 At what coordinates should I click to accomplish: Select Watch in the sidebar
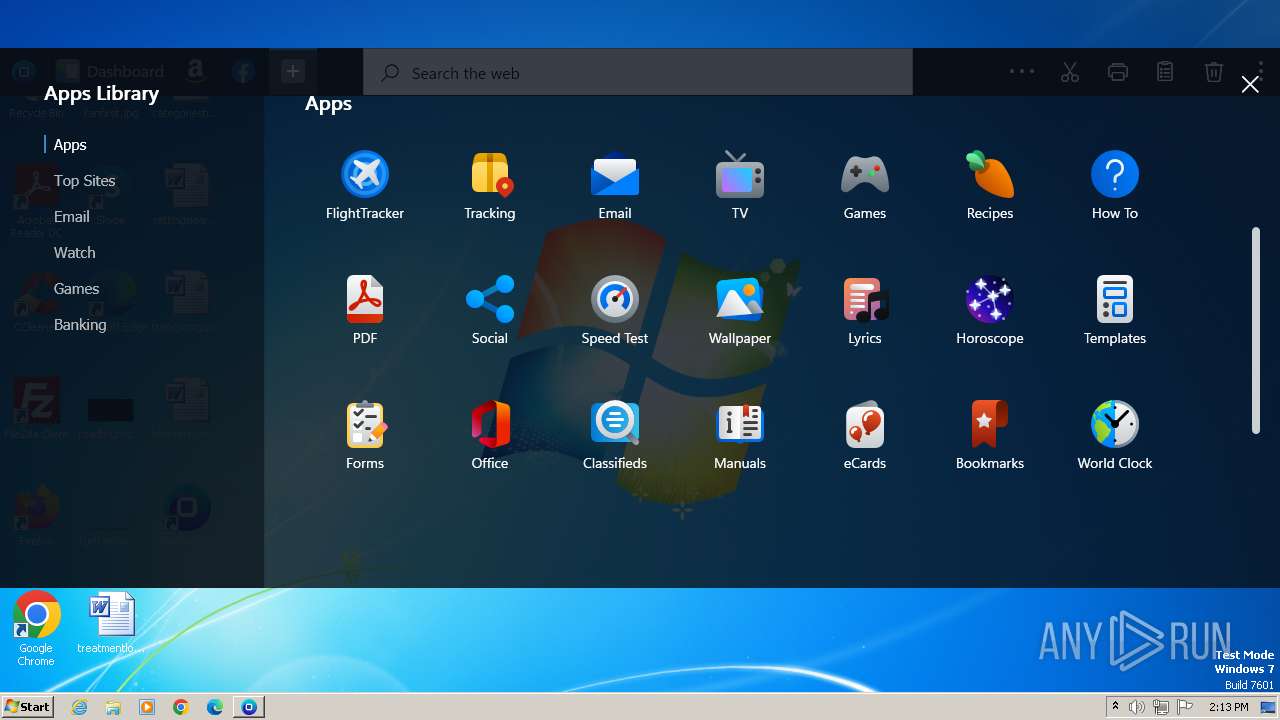[x=74, y=253]
